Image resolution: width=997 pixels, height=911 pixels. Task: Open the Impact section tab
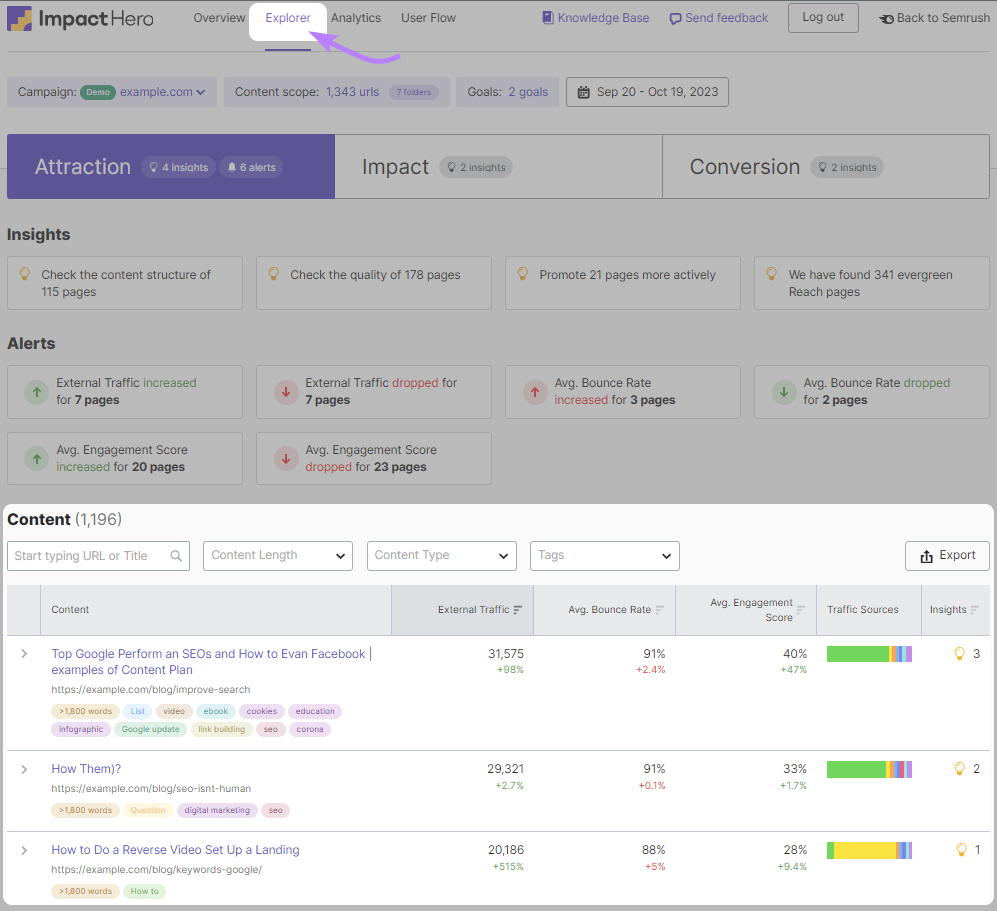[x=396, y=167]
